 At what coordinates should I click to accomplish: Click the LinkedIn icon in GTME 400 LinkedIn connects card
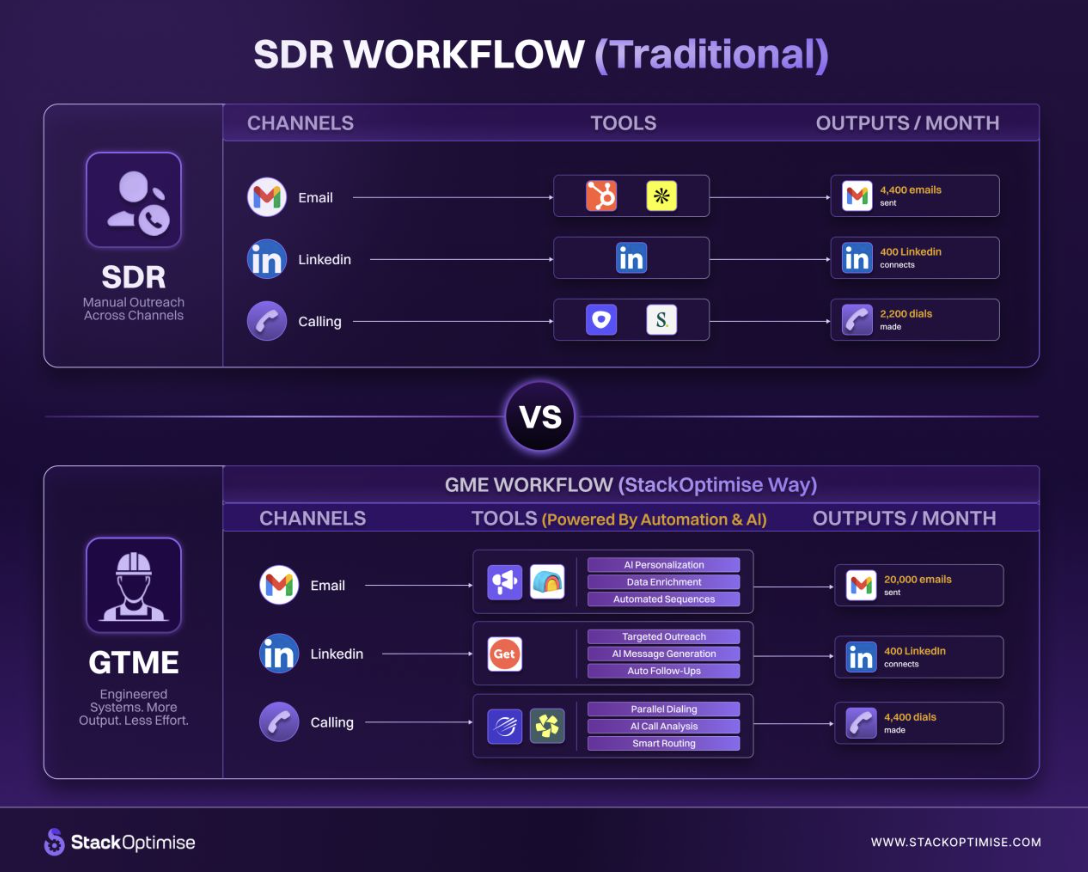tap(862, 657)
